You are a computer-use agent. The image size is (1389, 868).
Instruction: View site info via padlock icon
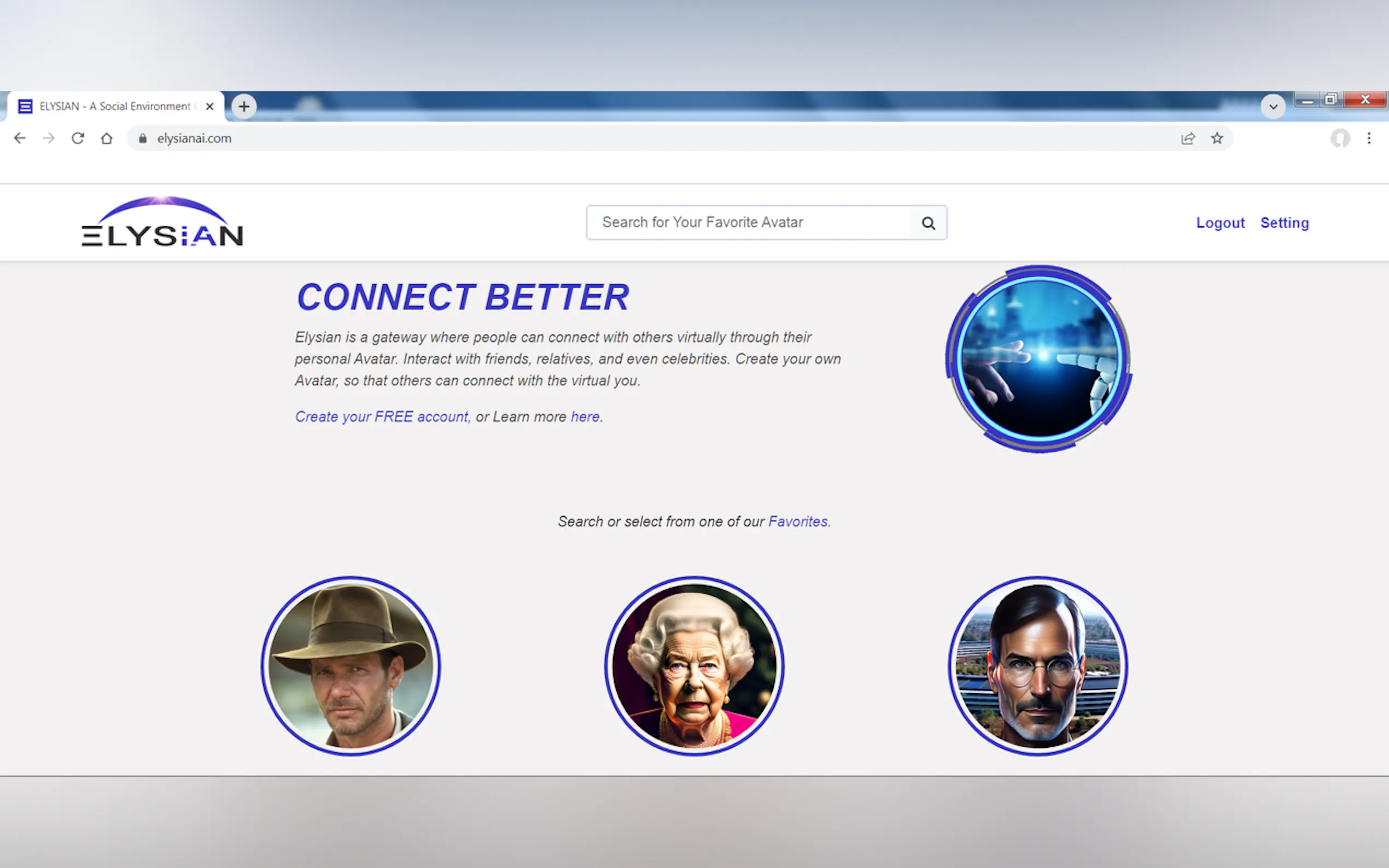[x=143, y=138]
